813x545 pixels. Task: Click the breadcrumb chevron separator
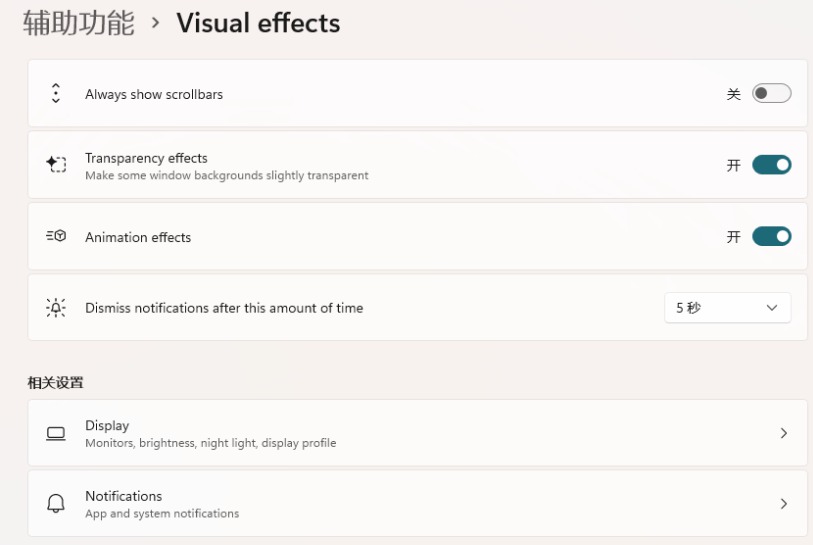(x=155, y=22)
